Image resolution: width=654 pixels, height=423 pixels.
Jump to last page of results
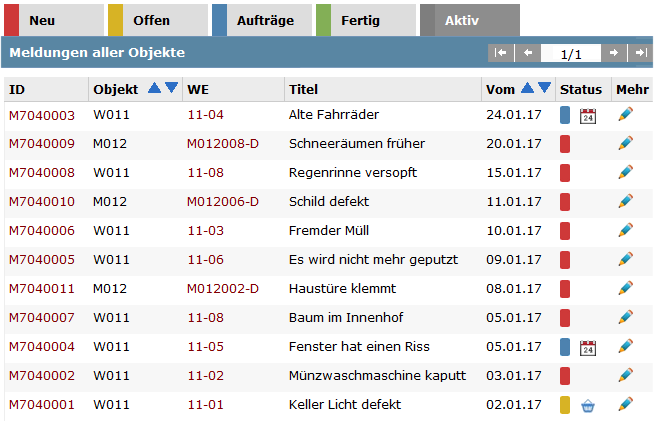(x=640, y=53)
